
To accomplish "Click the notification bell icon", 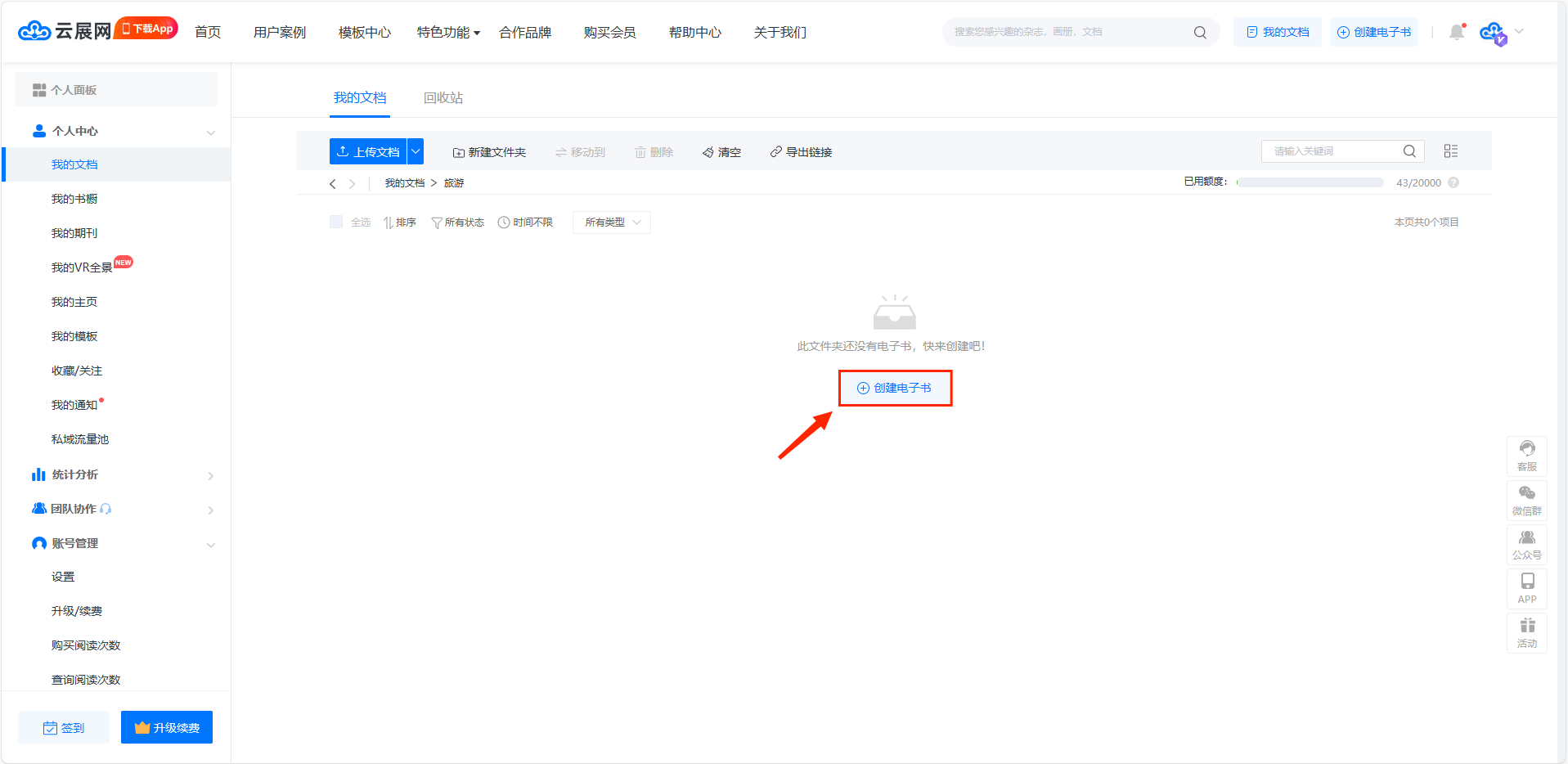I will coord(1456,32).
